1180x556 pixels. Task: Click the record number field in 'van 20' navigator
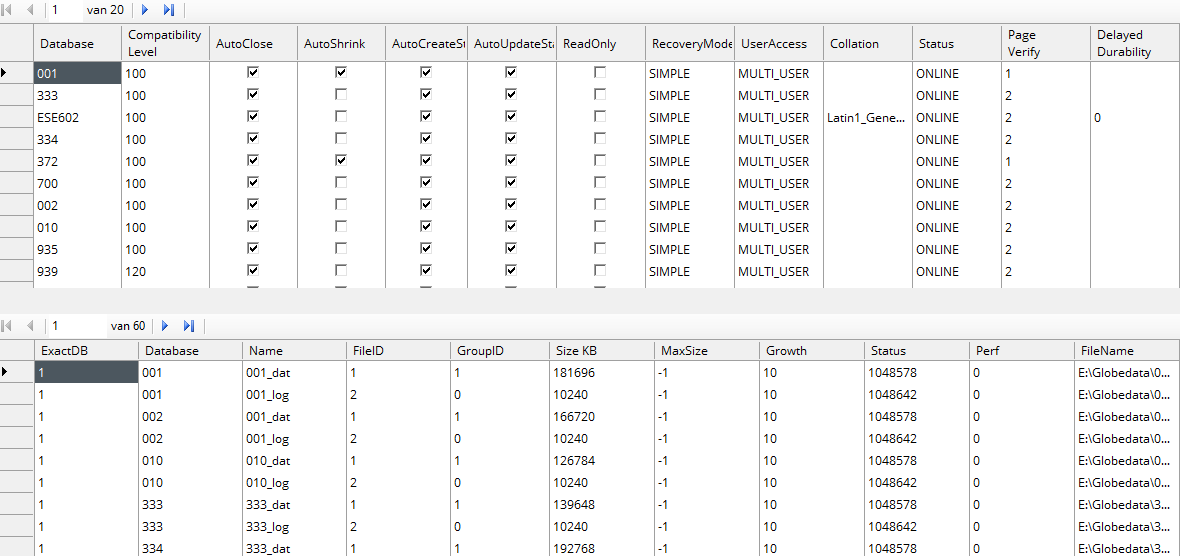click(65, 10)
